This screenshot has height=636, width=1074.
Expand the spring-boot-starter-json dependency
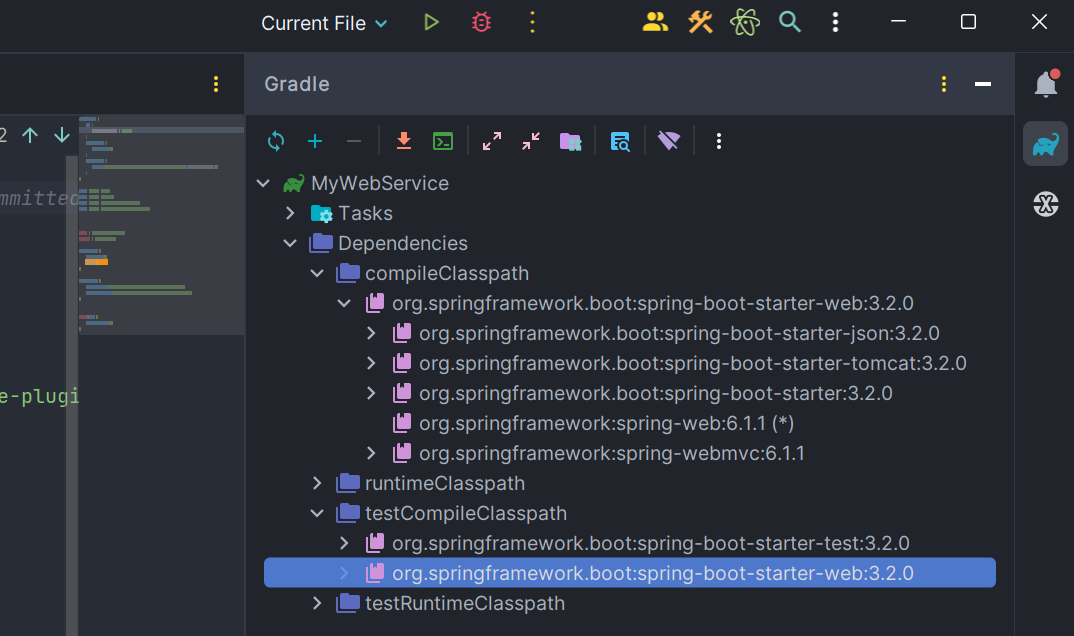[x=371, y=333]
